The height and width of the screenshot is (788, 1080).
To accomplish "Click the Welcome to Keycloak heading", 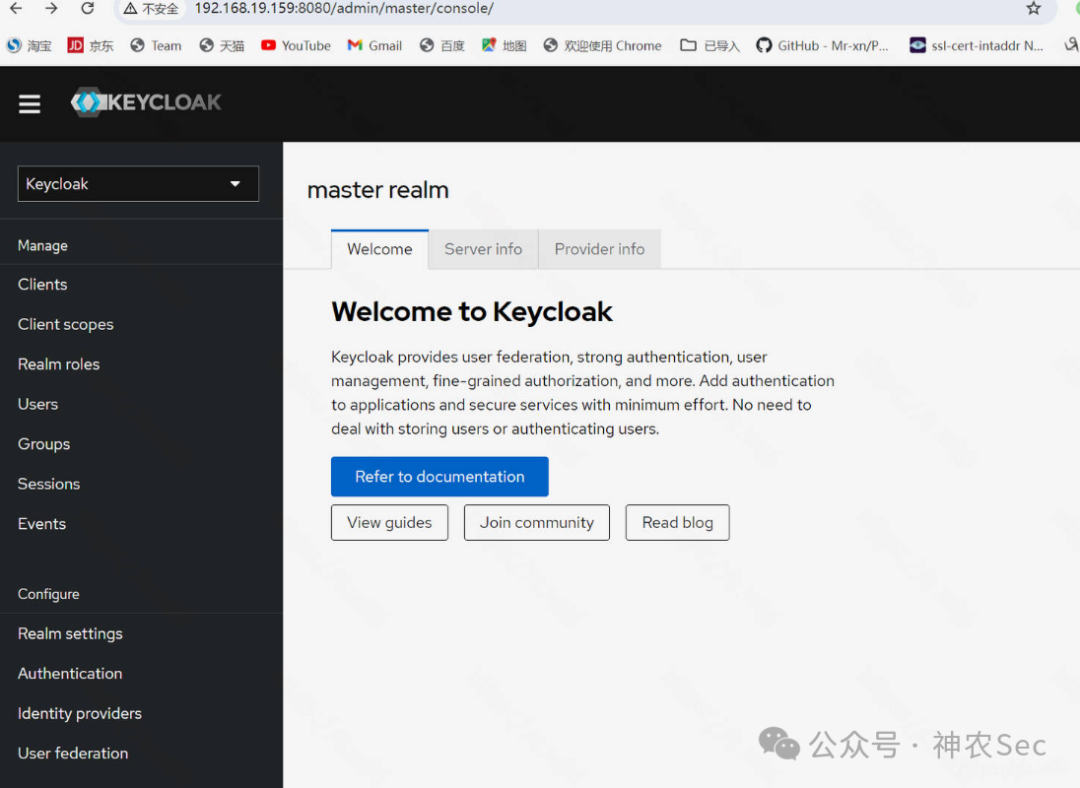I will click(x=472, y=312).
